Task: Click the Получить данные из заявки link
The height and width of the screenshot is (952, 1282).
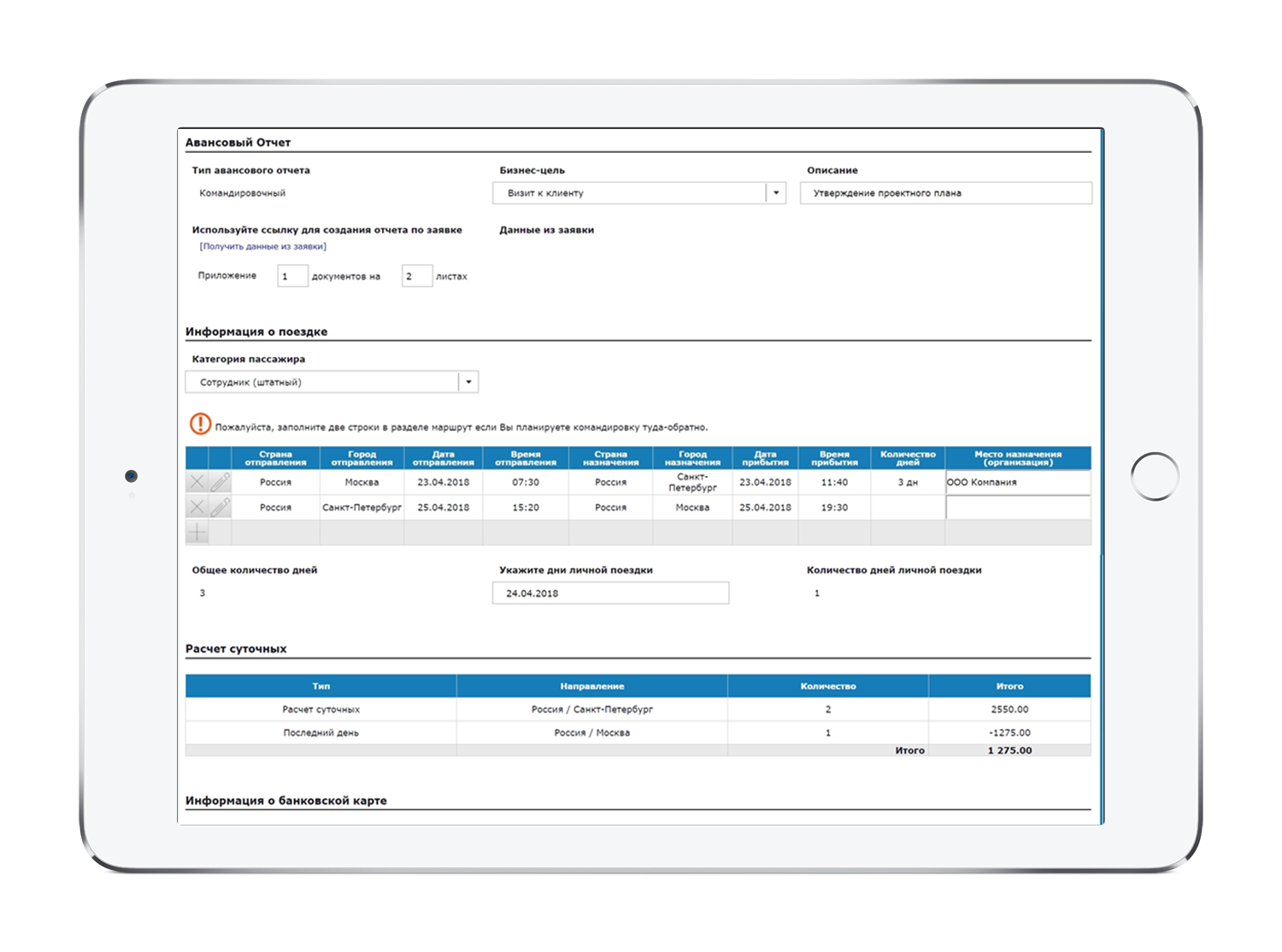Action: (263, 246)
